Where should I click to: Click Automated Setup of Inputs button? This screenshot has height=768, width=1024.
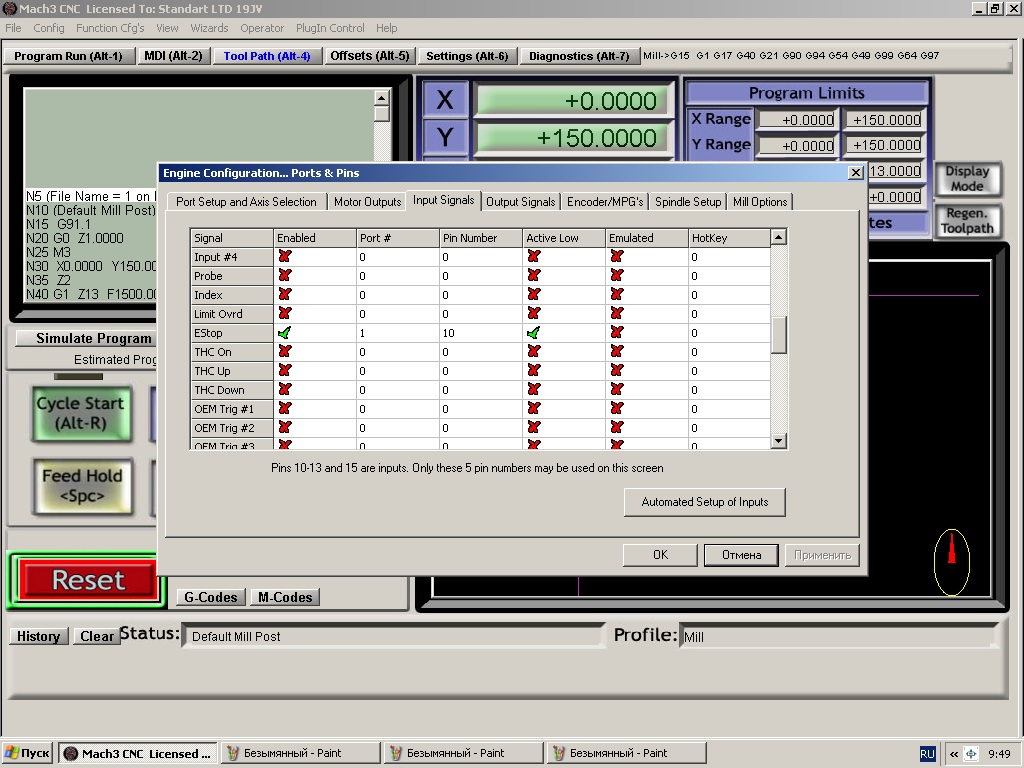pyautogui.click(x=705, y=502)
